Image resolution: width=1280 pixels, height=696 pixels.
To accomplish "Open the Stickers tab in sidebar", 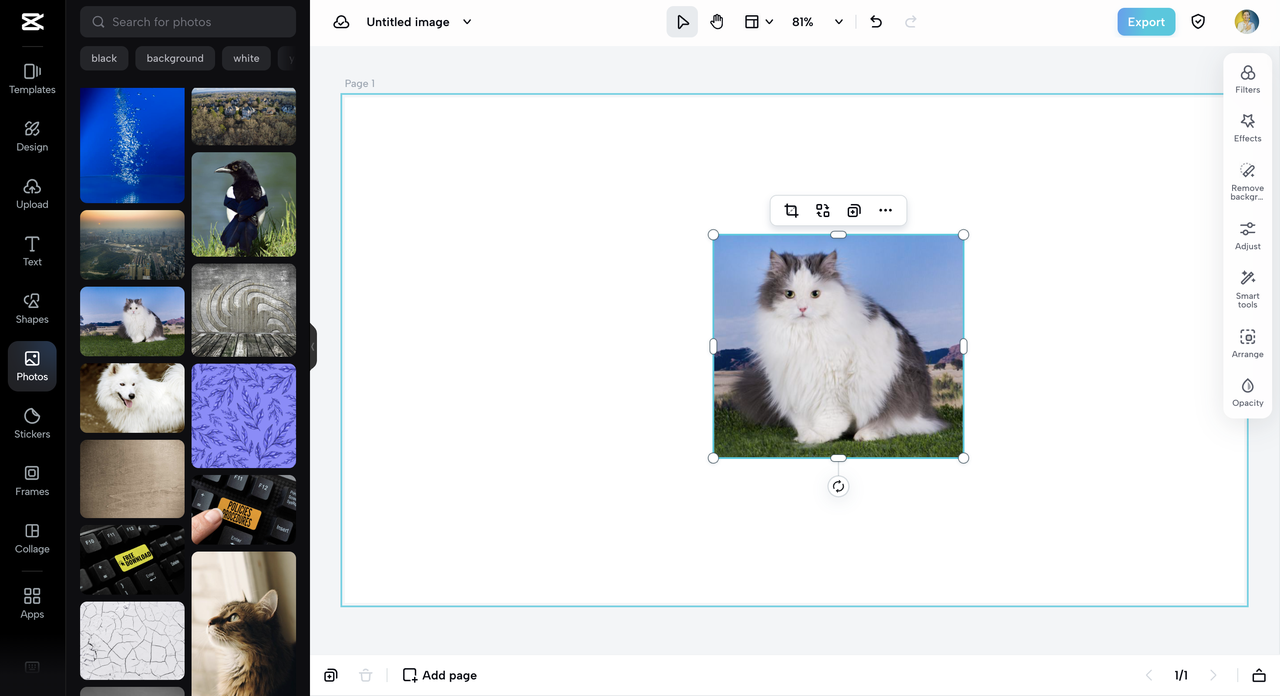I will coord(32,423).
